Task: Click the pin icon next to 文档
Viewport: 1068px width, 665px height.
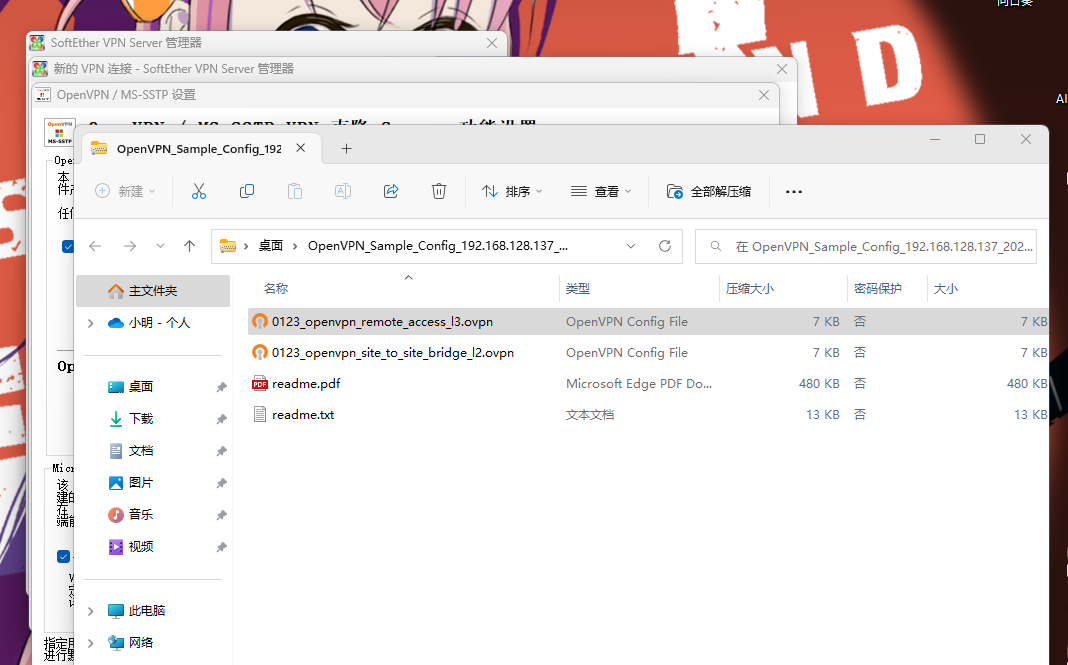Action: click(221, 451)
